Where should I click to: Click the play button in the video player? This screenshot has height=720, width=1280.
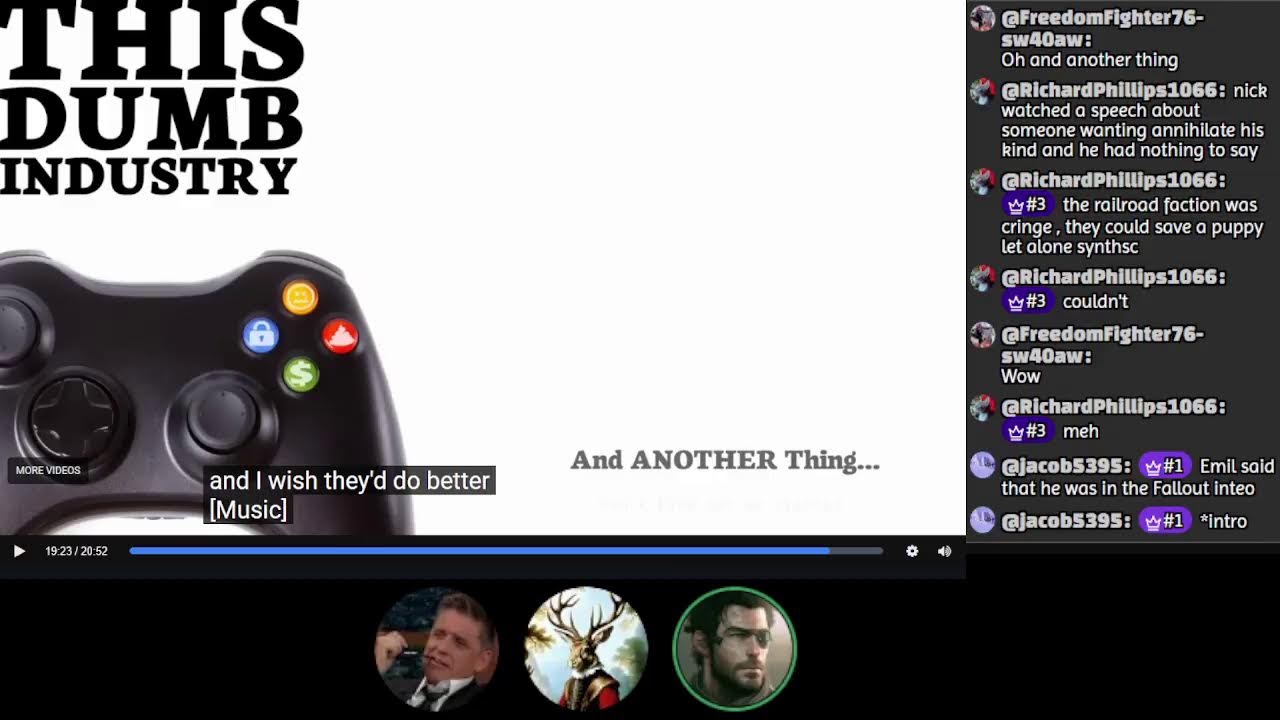point(19,551)
